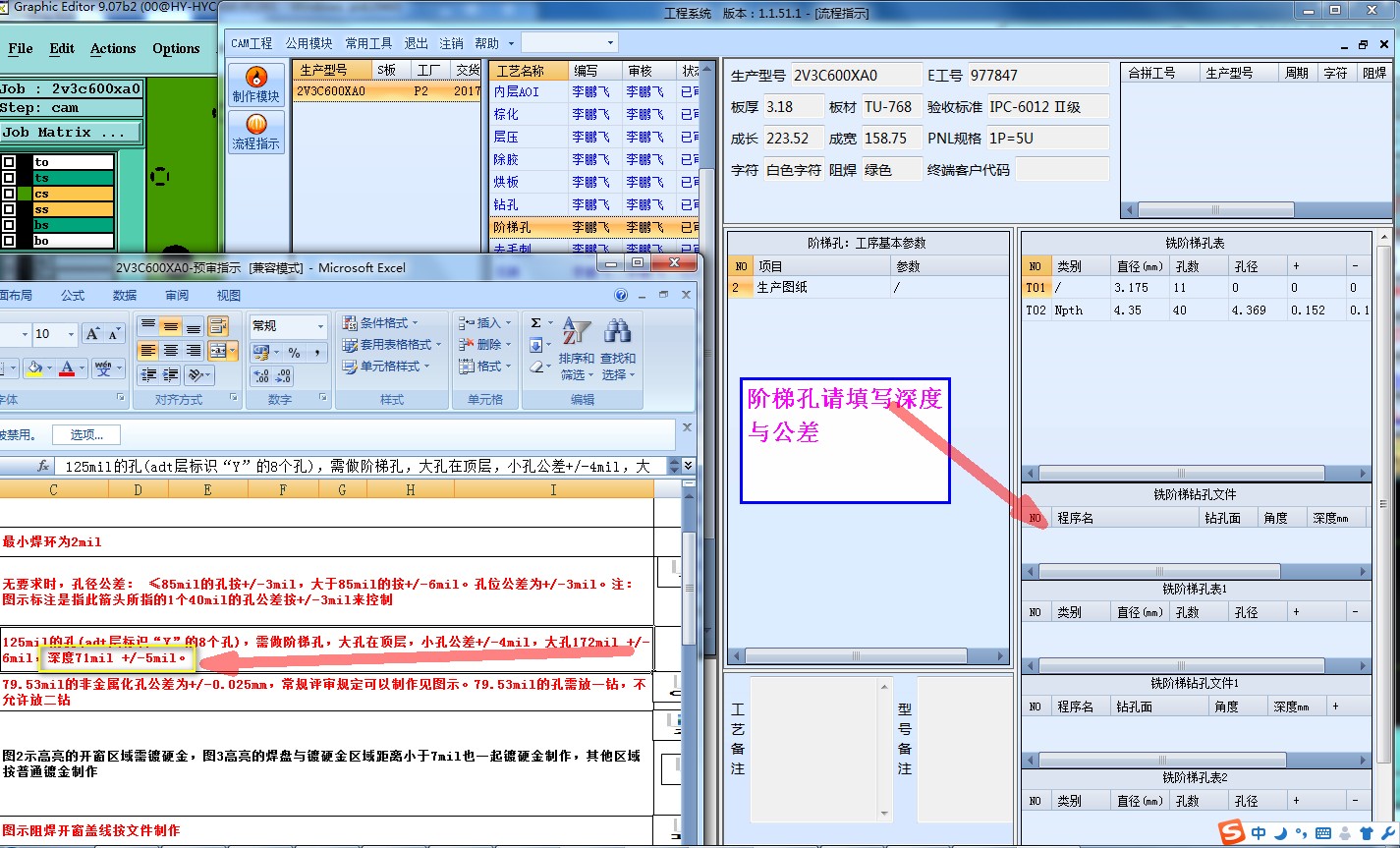Apply top vertical alignment in Excel
Viewport: 1400px width, 848px height.
pyautogui.click(x=148, y=325)
